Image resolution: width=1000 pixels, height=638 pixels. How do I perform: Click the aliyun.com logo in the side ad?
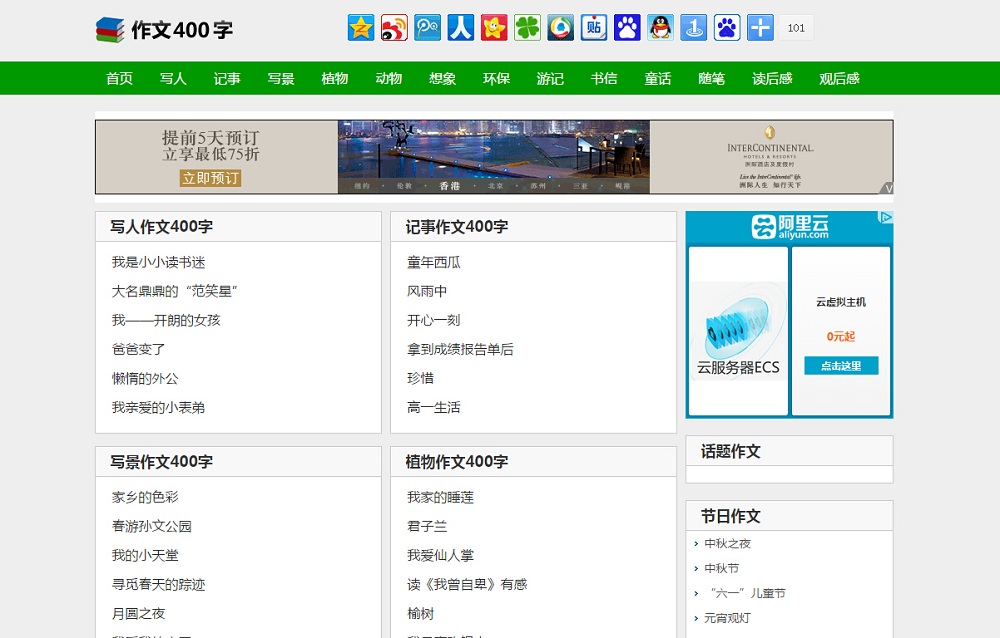[x=790, y=226]
